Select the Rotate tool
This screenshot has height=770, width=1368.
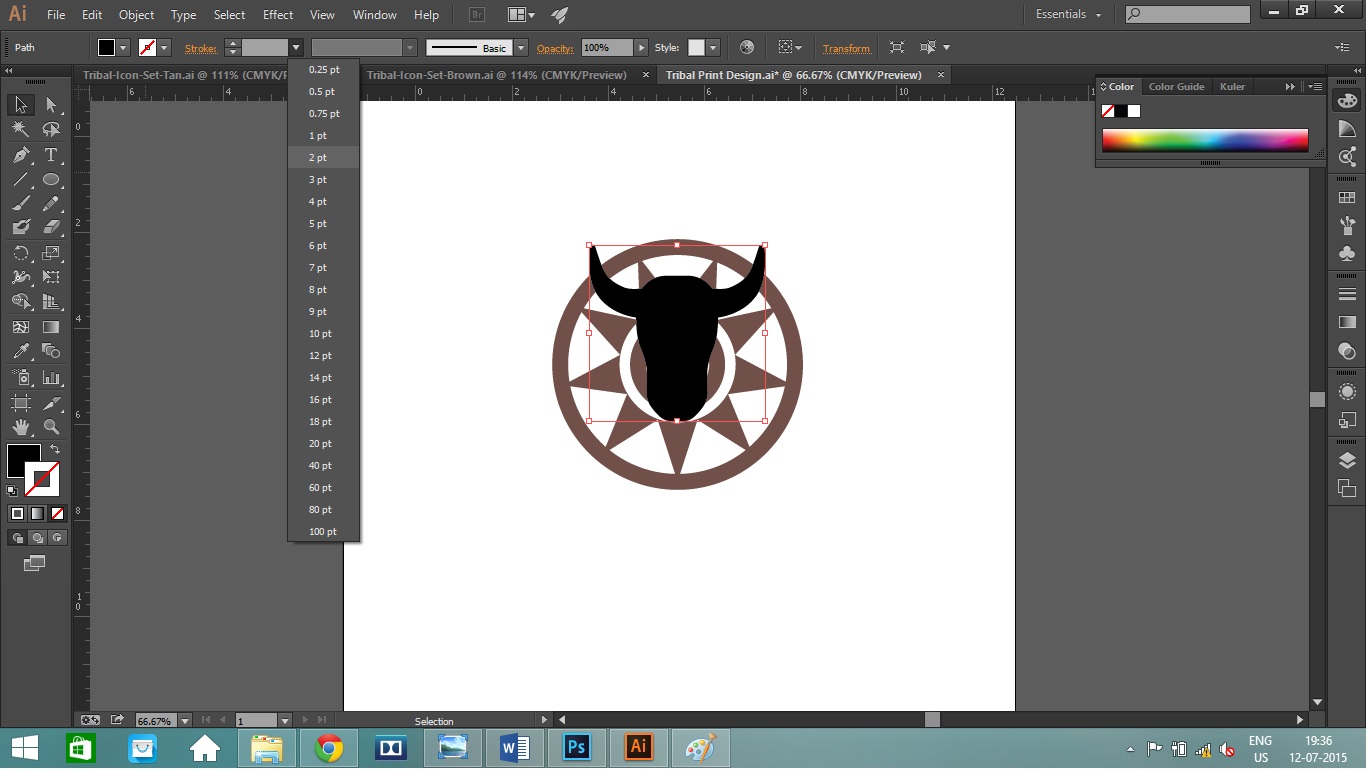20,253
